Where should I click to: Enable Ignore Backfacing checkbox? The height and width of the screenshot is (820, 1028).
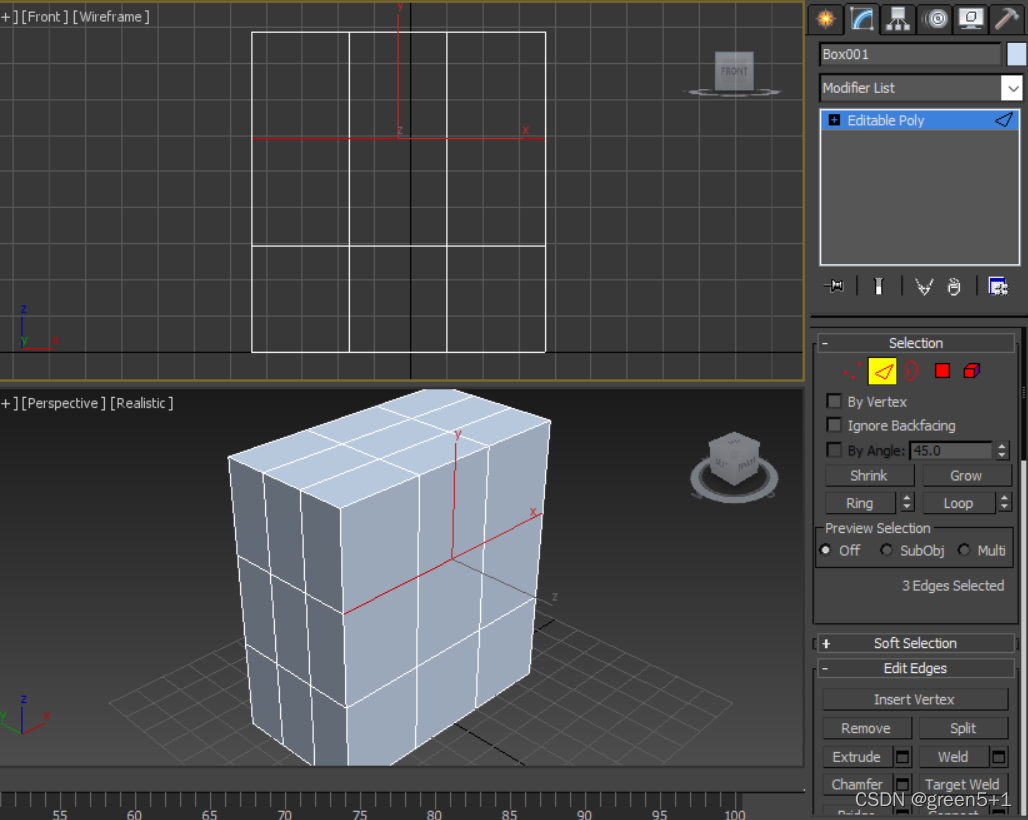[834, 425]
